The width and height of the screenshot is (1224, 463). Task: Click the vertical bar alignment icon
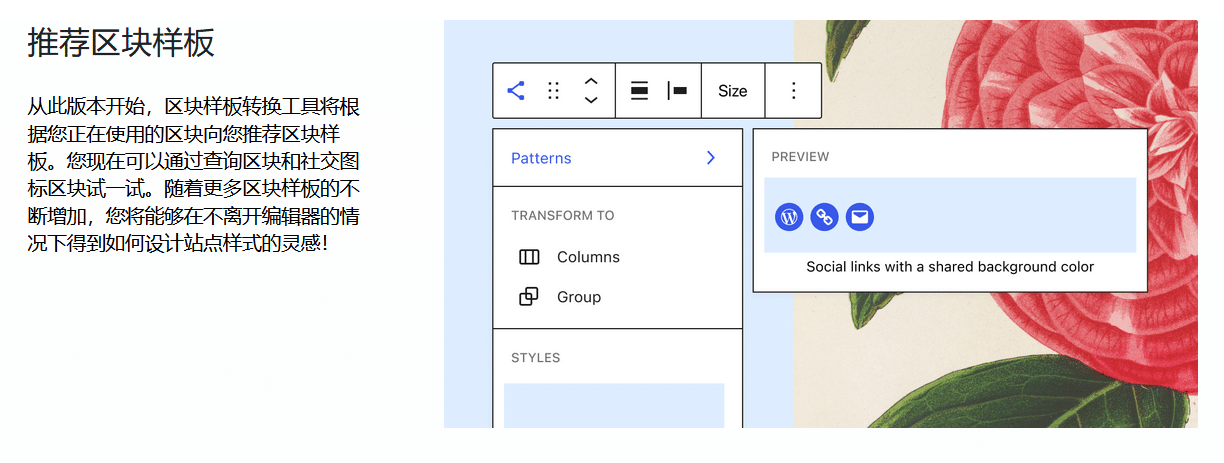677,91
